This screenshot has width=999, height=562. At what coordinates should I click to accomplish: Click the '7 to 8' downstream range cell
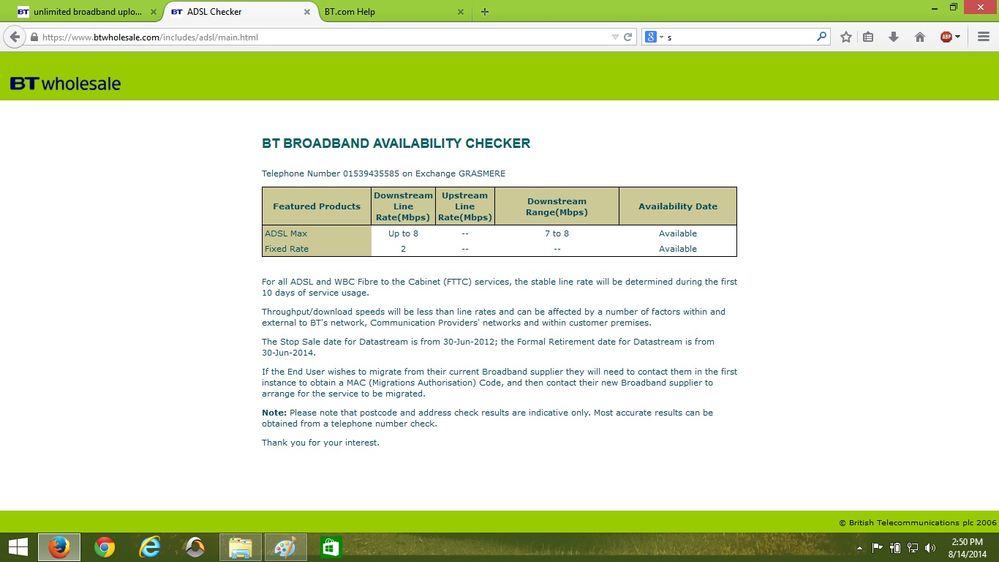pos(556,233)
